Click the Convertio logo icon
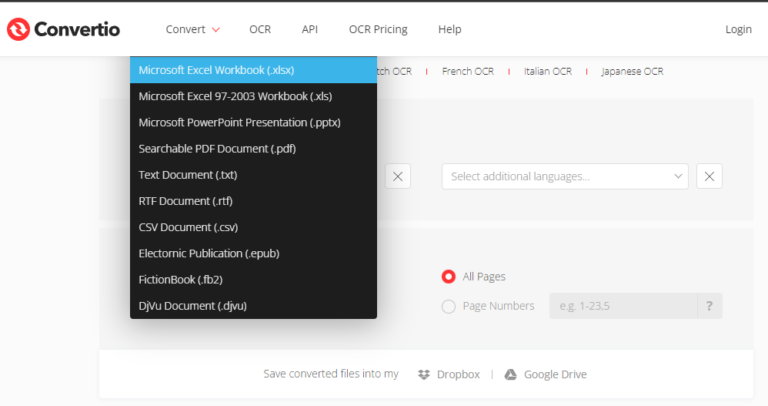Screen dimensions: 768x406 coord(19,29)
